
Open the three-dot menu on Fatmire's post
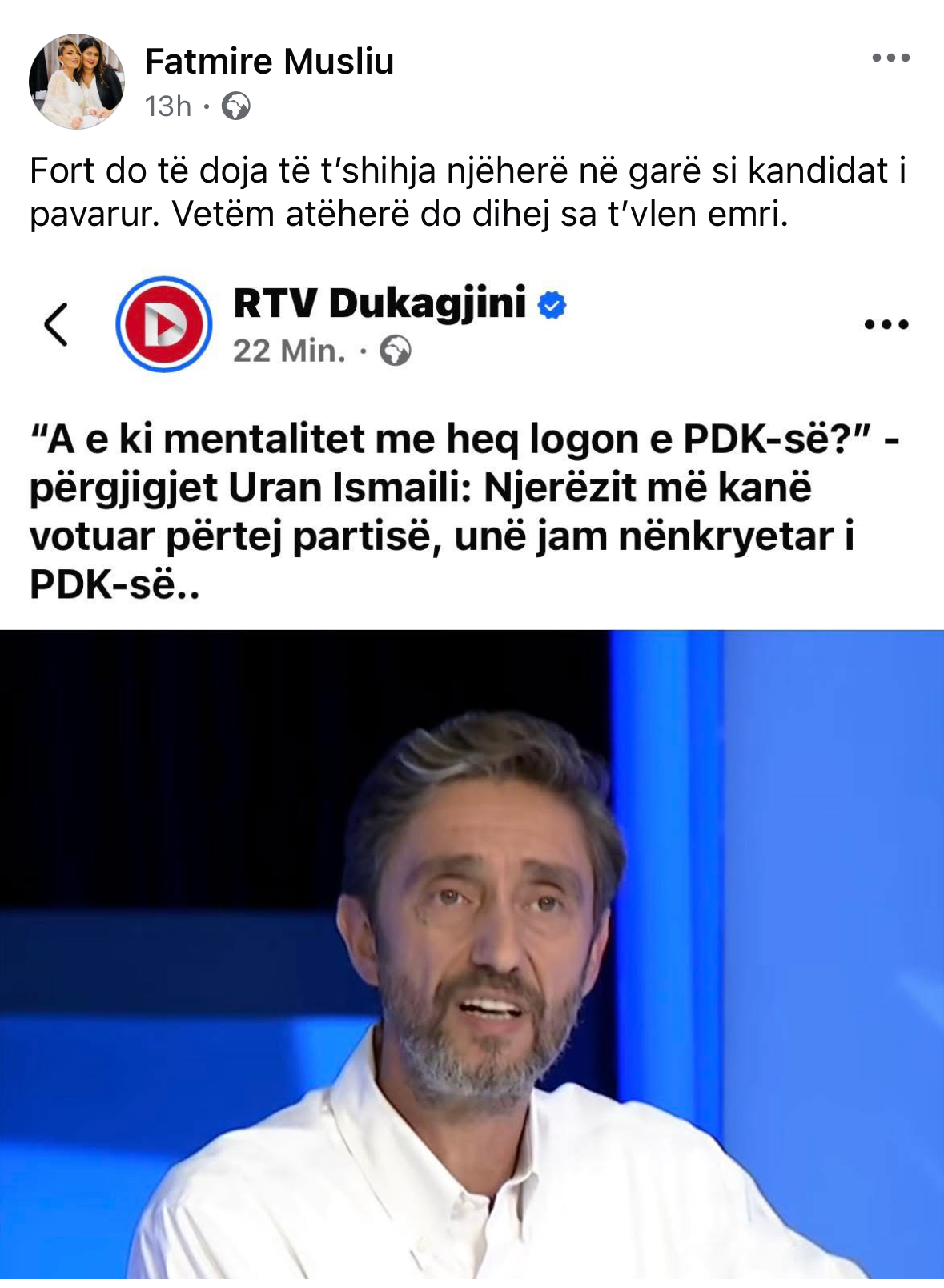890,58
